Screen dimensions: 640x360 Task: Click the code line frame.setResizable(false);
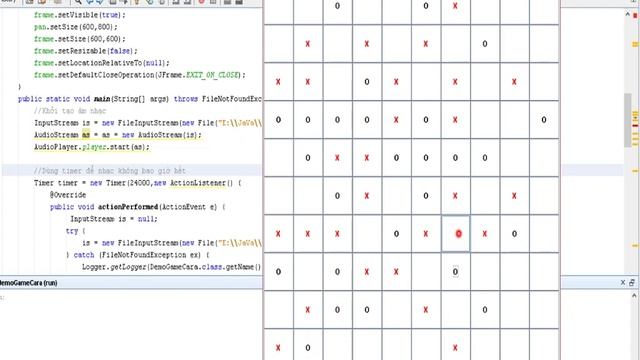click(x=86, y=51)
